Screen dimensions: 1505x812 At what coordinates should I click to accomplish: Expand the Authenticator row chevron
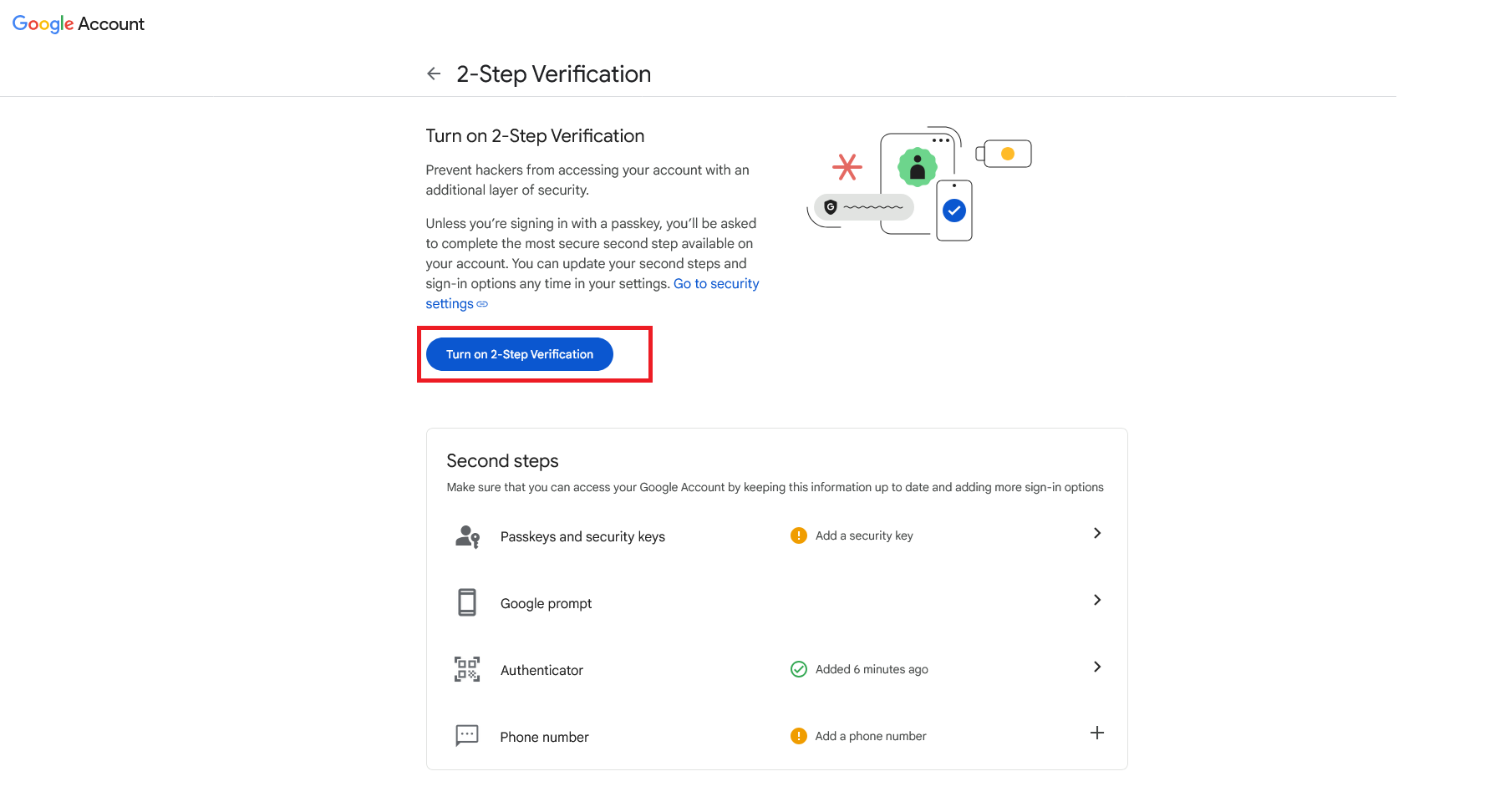1097,667
